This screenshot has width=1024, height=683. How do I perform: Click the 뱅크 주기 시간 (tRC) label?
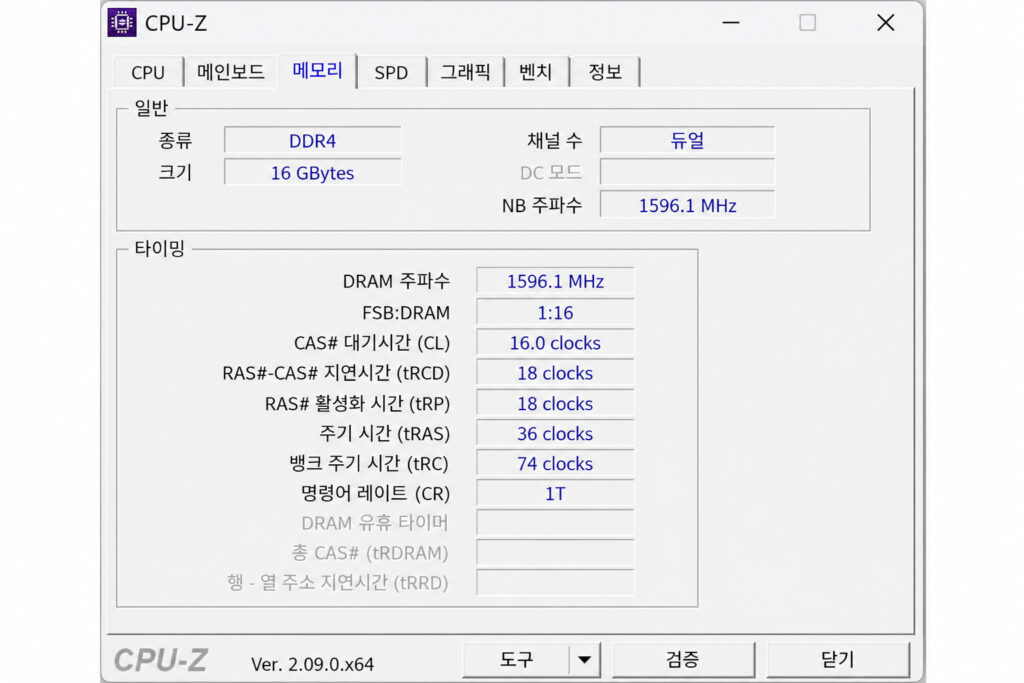pyautogui.click(x=369, y=464)
